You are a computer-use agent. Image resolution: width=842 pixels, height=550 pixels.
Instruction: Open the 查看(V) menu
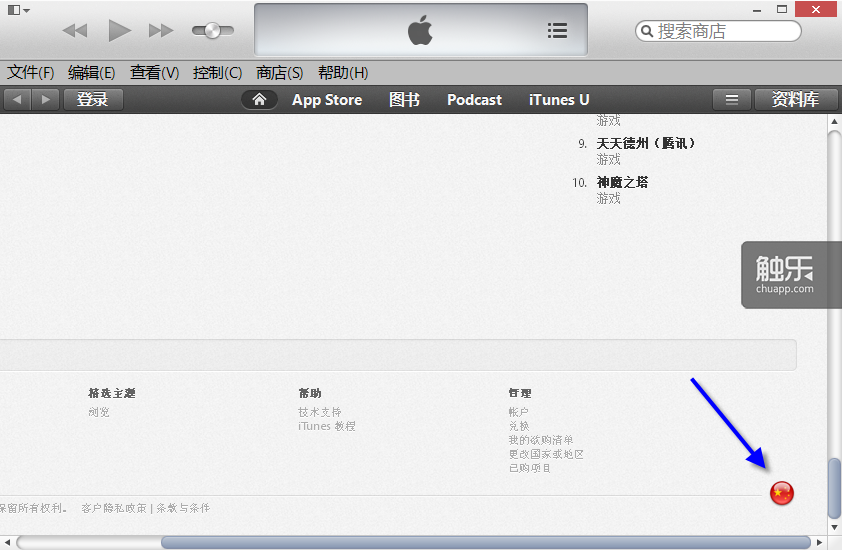click(x=154, y=73)
